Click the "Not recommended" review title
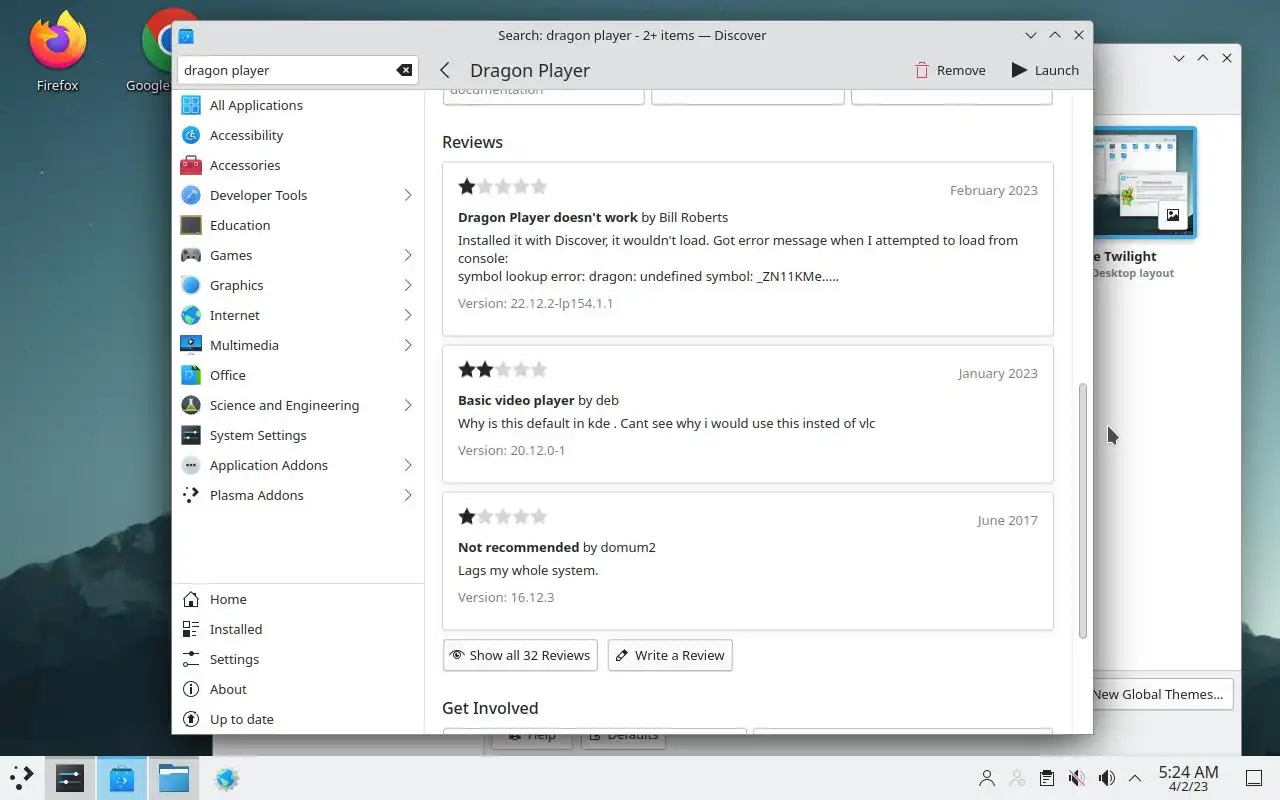Viewport: 1280px width, 800px height. tap(518, 547)
